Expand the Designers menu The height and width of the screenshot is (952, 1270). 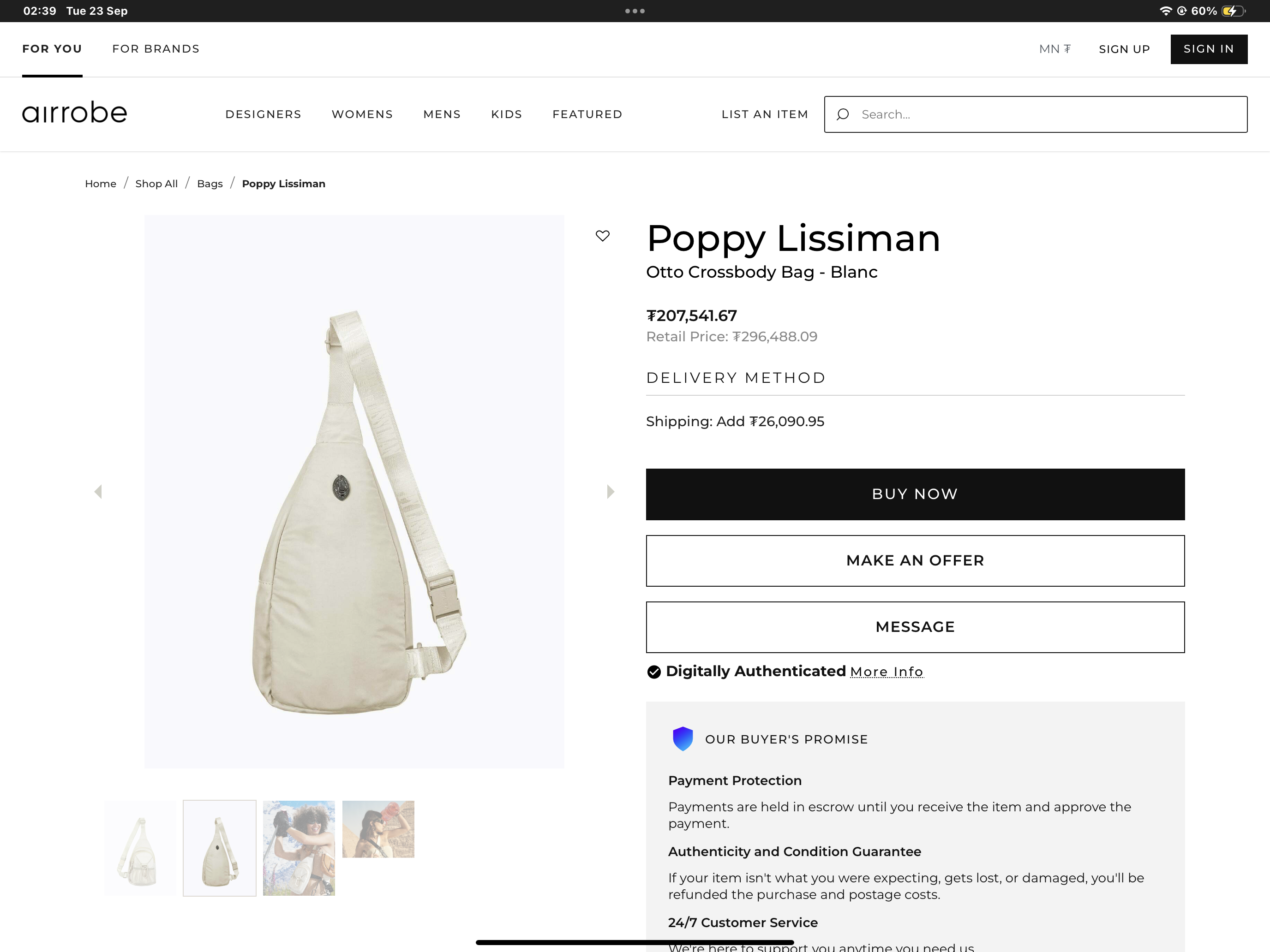263,114
